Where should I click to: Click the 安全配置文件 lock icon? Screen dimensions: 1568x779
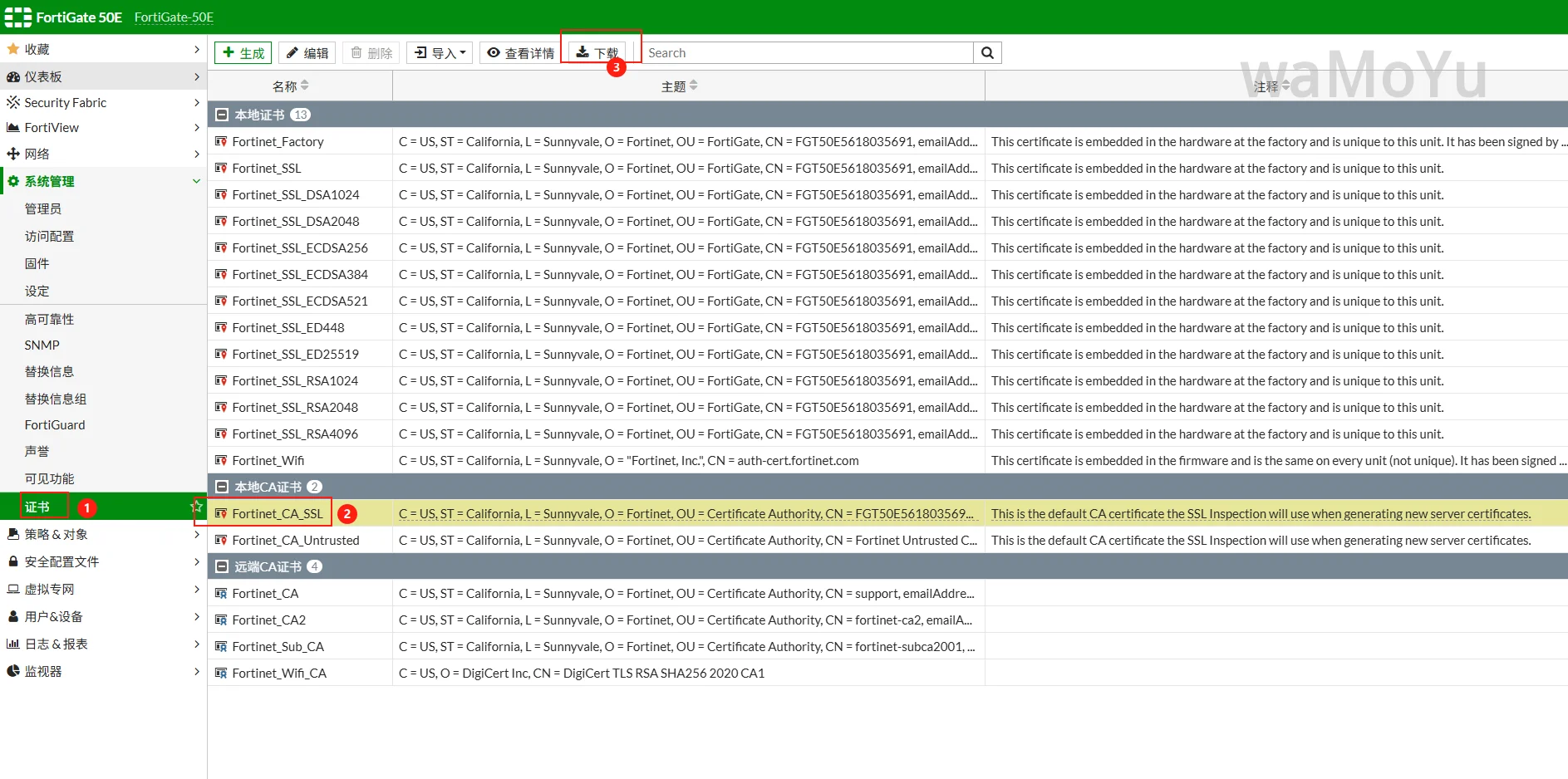[13, 561]
